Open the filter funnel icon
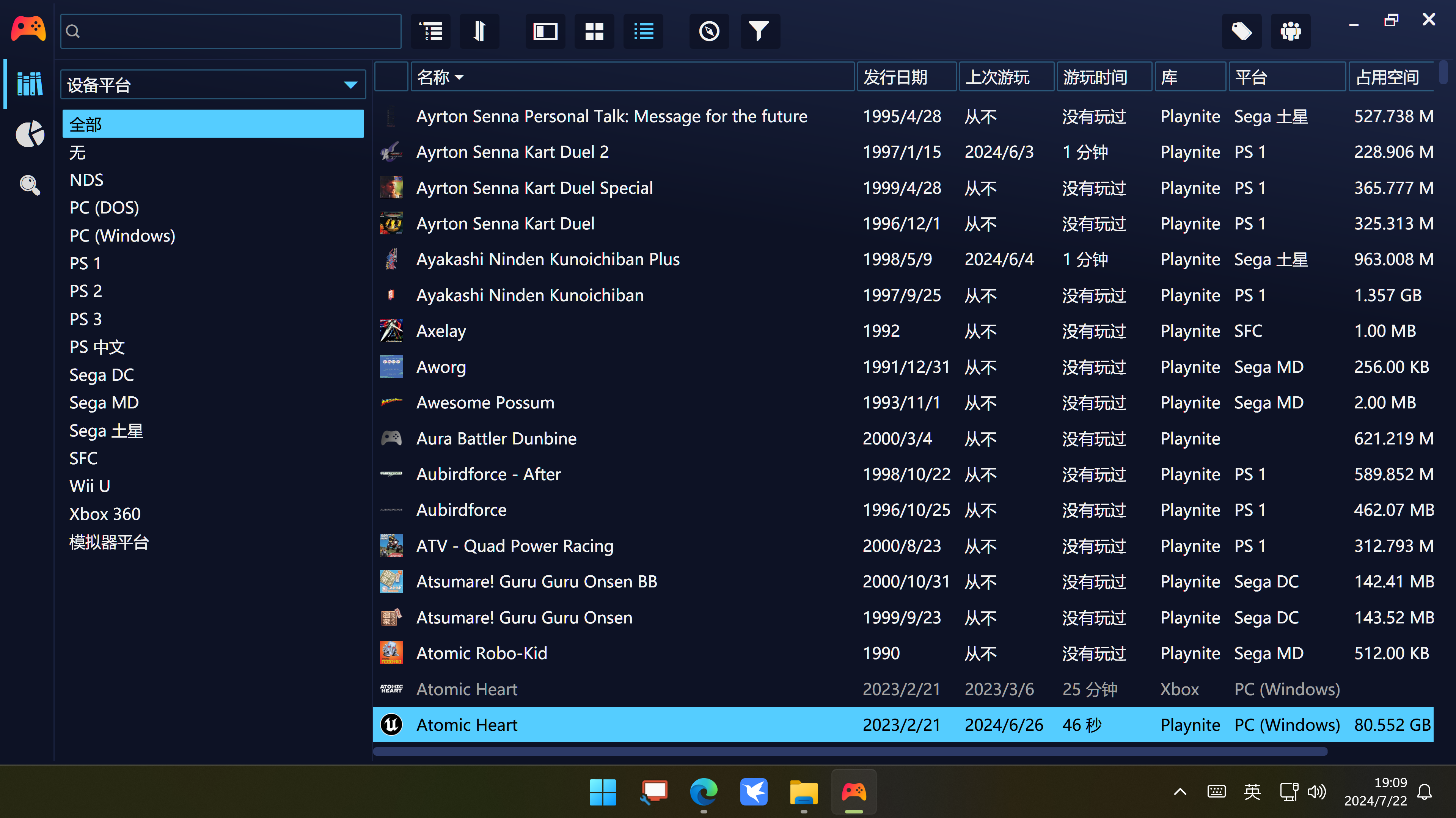The width and height of the screenshot is (1456, 818). tap(760, 31)
